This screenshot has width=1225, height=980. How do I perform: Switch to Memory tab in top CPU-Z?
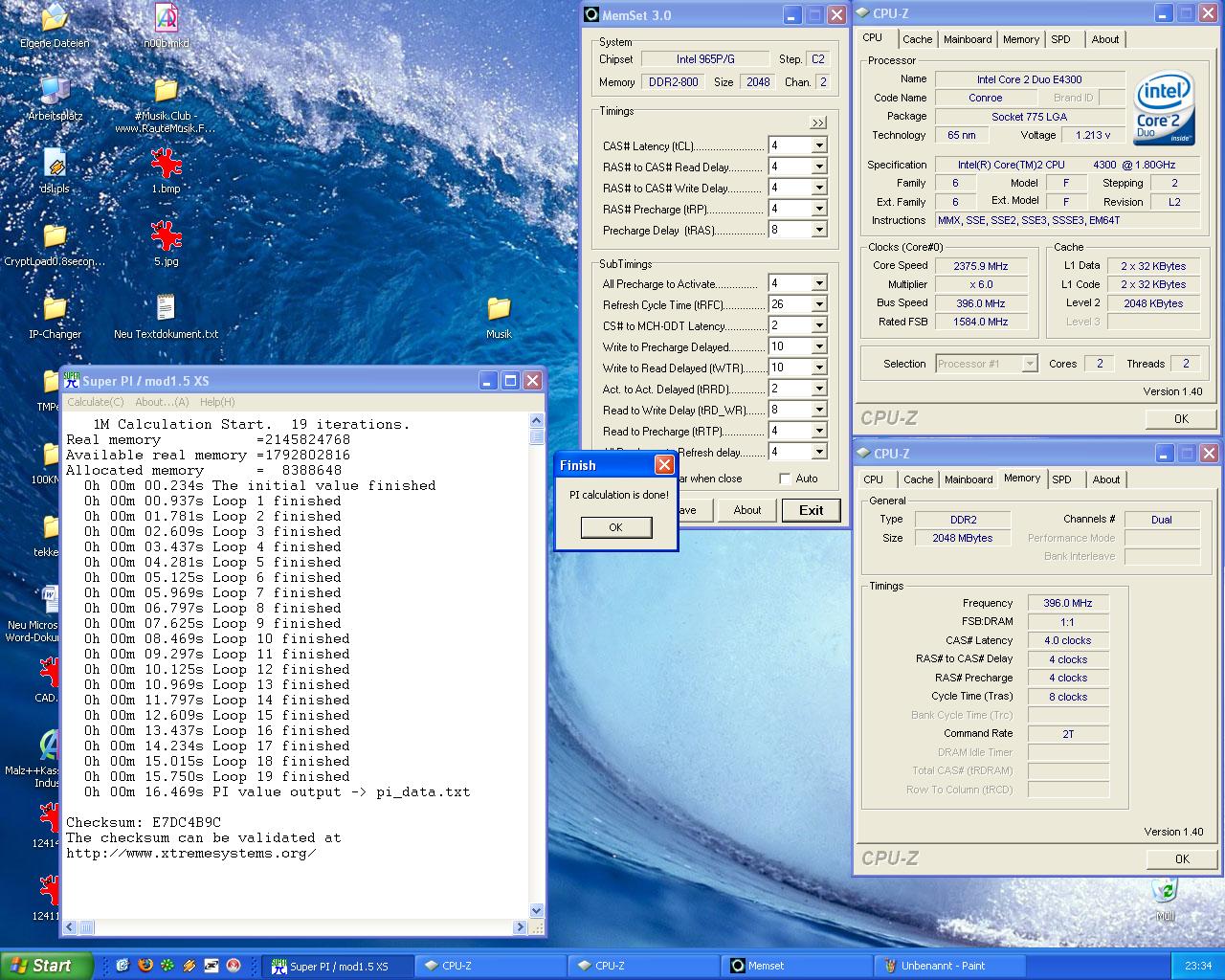tap(1021, 39)
